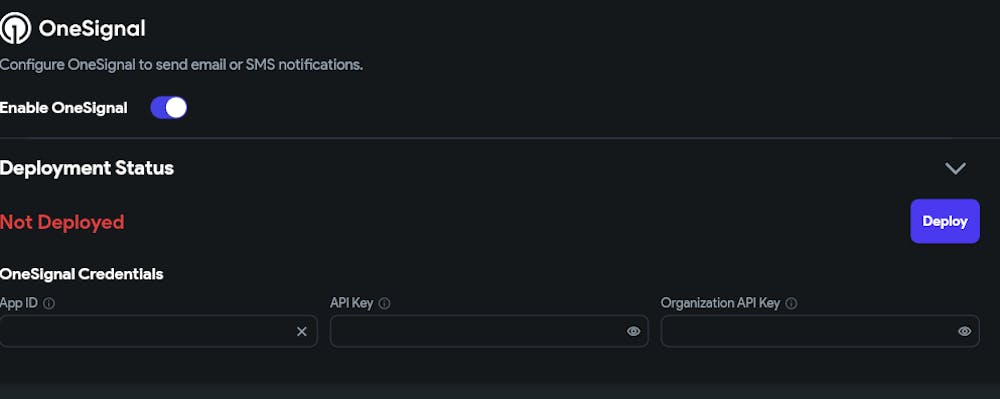Viewport: 1000px width, 399px height.
Task: Click the Organization API Key info icon
Action: (791, 304)
